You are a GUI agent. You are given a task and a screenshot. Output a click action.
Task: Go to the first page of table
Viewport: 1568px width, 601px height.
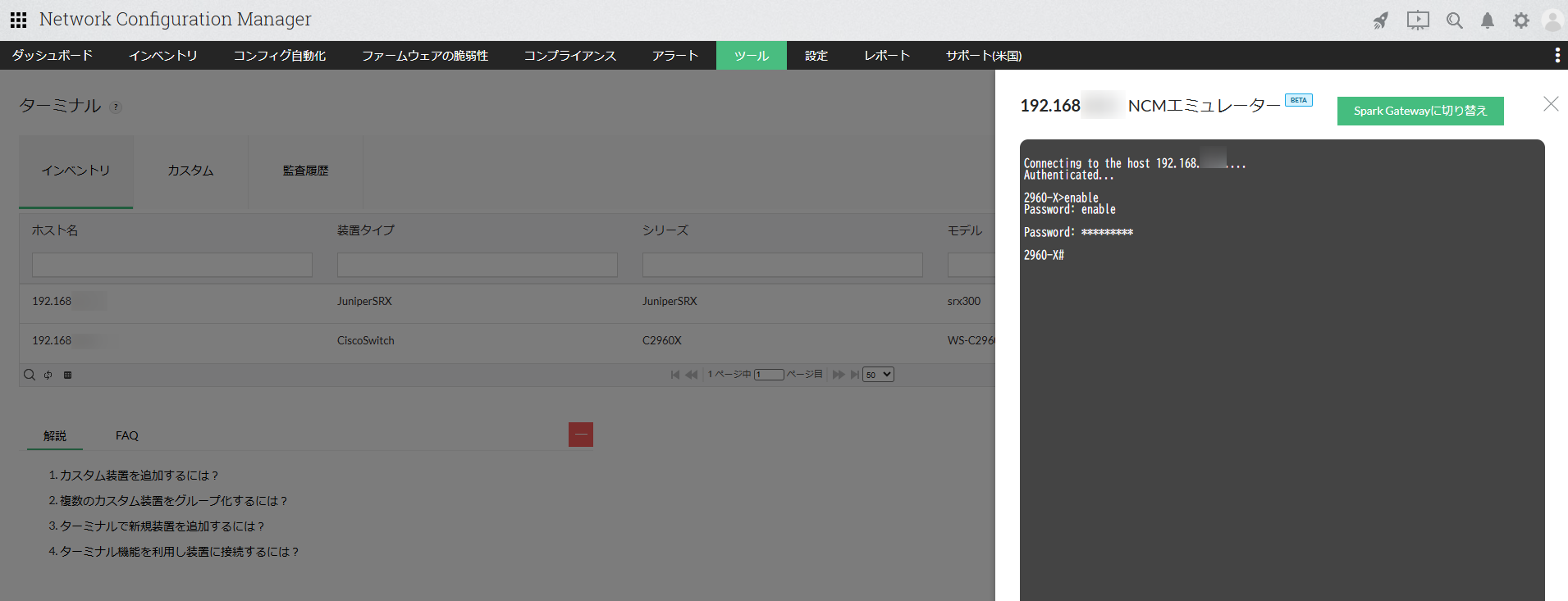coord(675,375)
